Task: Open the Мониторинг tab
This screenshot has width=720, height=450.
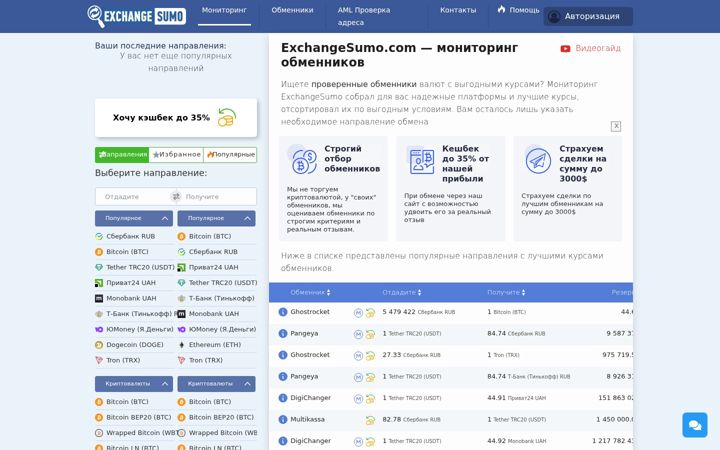Action: (224, 10)
